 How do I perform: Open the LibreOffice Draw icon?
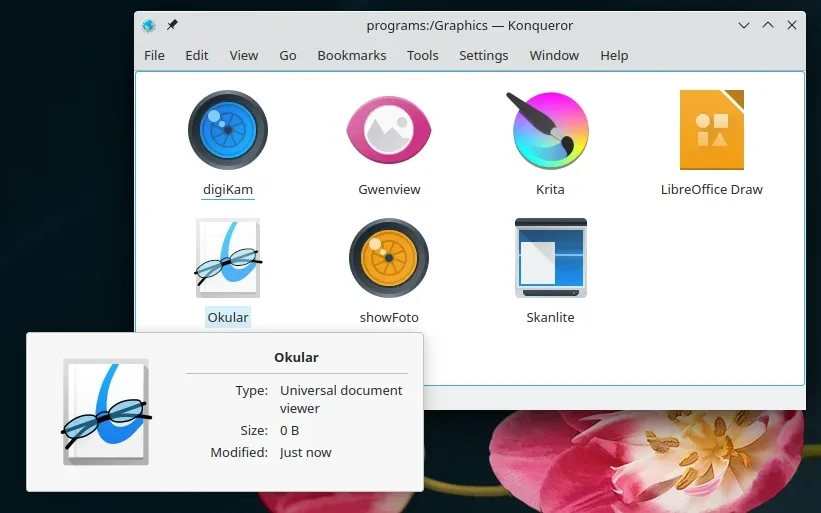(x=711, y=130)
